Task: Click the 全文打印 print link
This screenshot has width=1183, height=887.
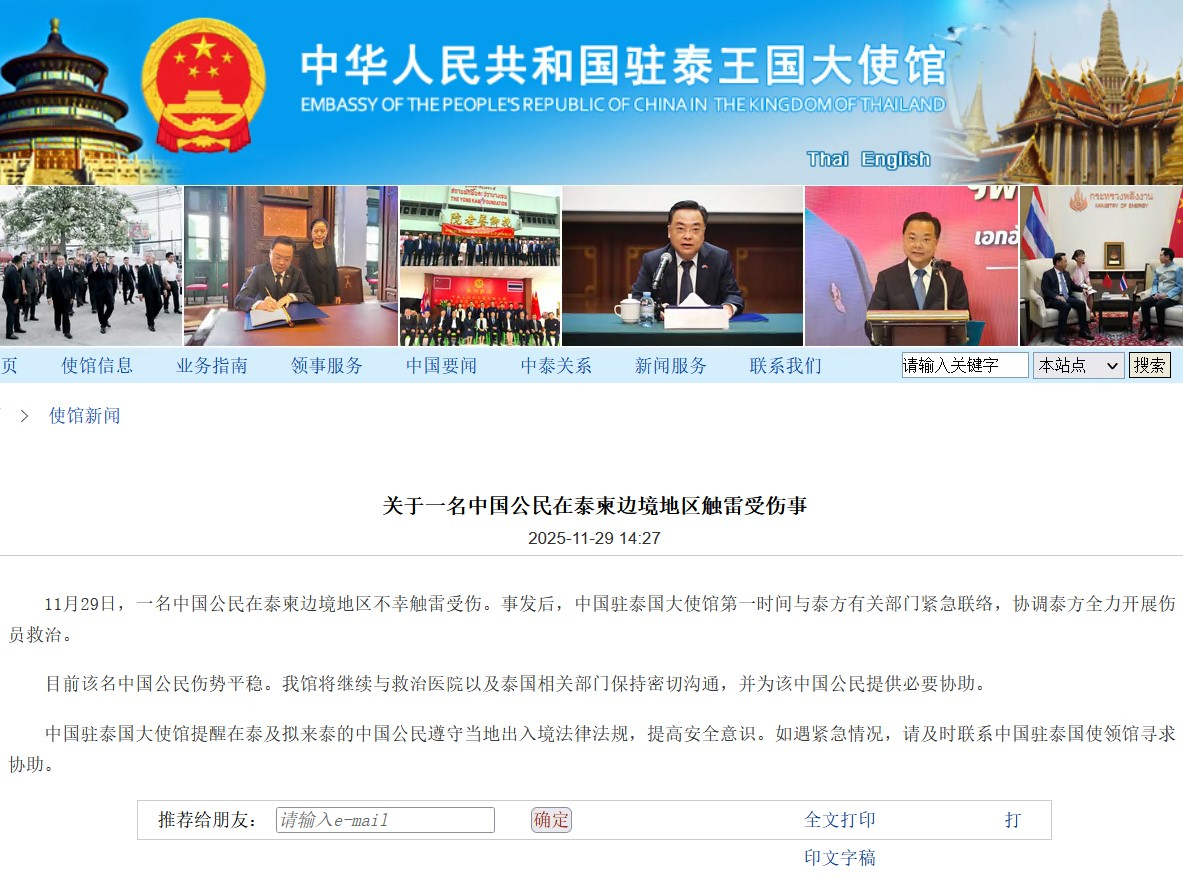Action: [840, 820]
